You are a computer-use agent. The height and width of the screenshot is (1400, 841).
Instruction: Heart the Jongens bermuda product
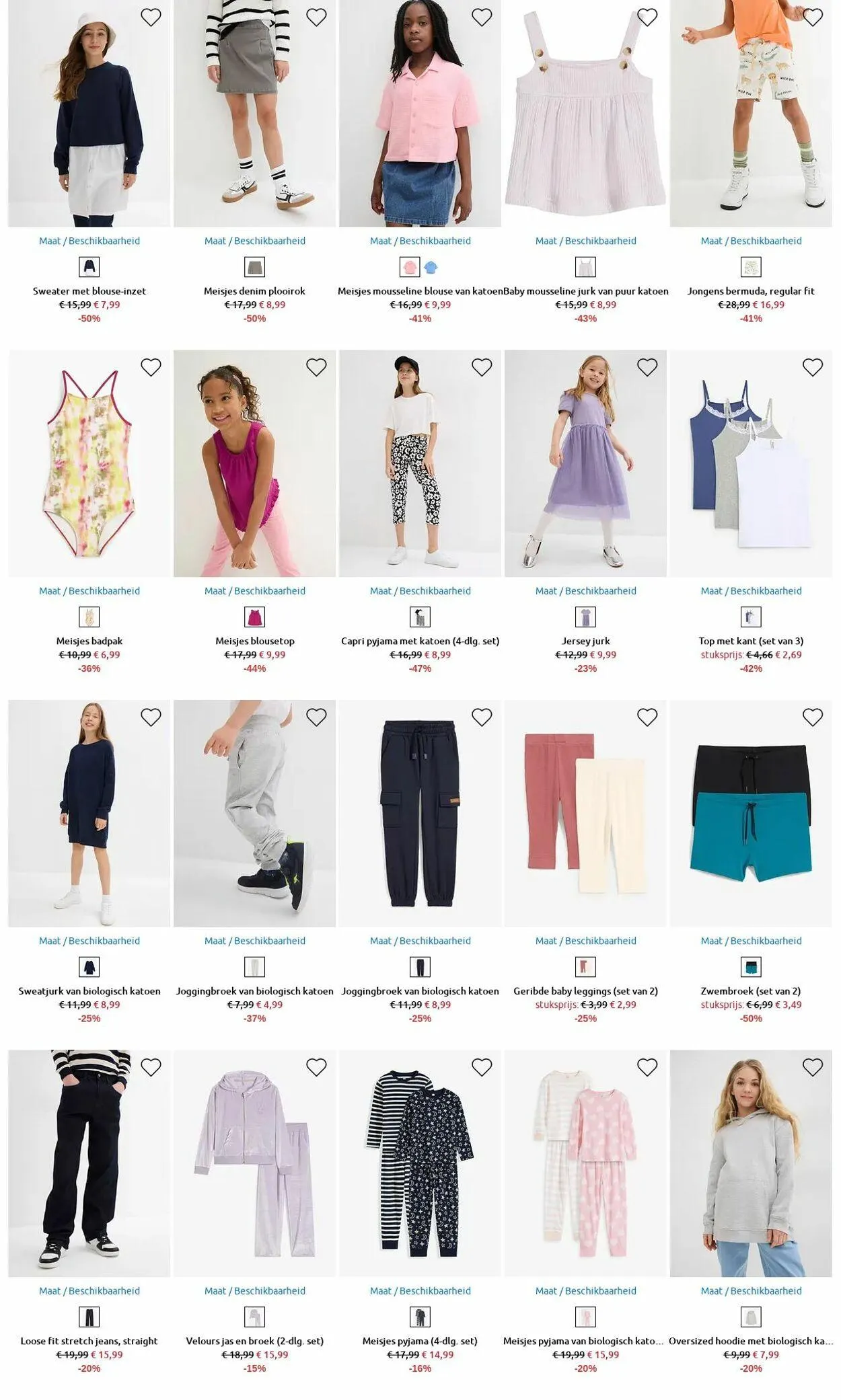(813, 17)
